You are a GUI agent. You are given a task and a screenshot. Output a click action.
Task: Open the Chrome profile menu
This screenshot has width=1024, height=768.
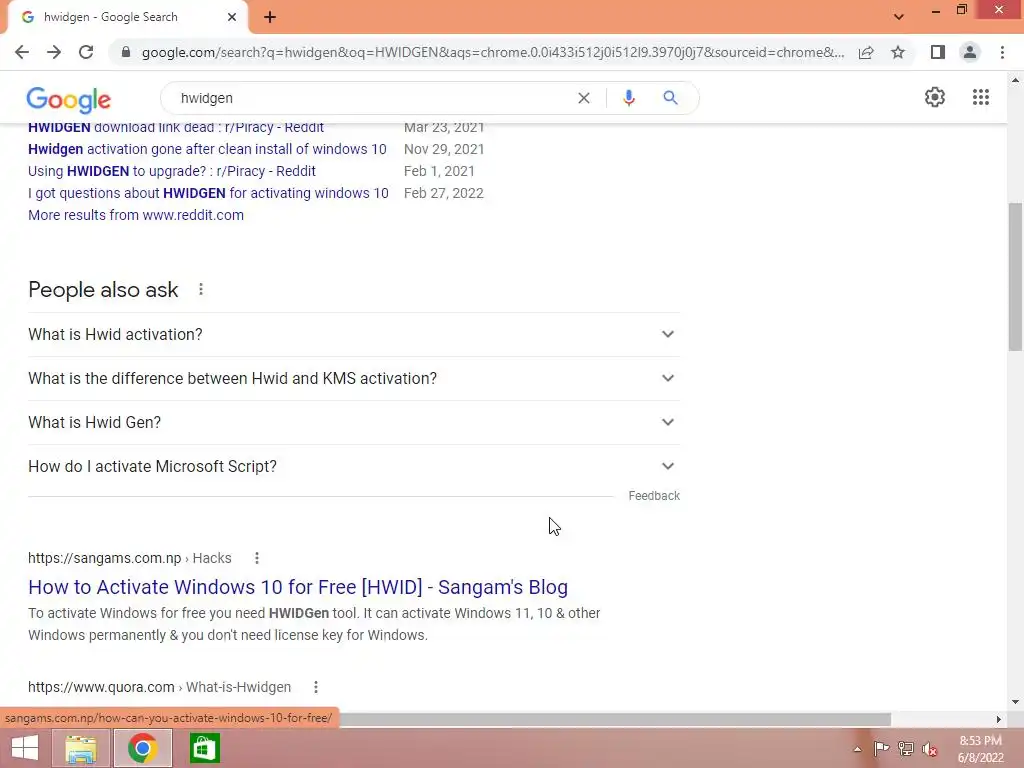click(x=970, y=52)
